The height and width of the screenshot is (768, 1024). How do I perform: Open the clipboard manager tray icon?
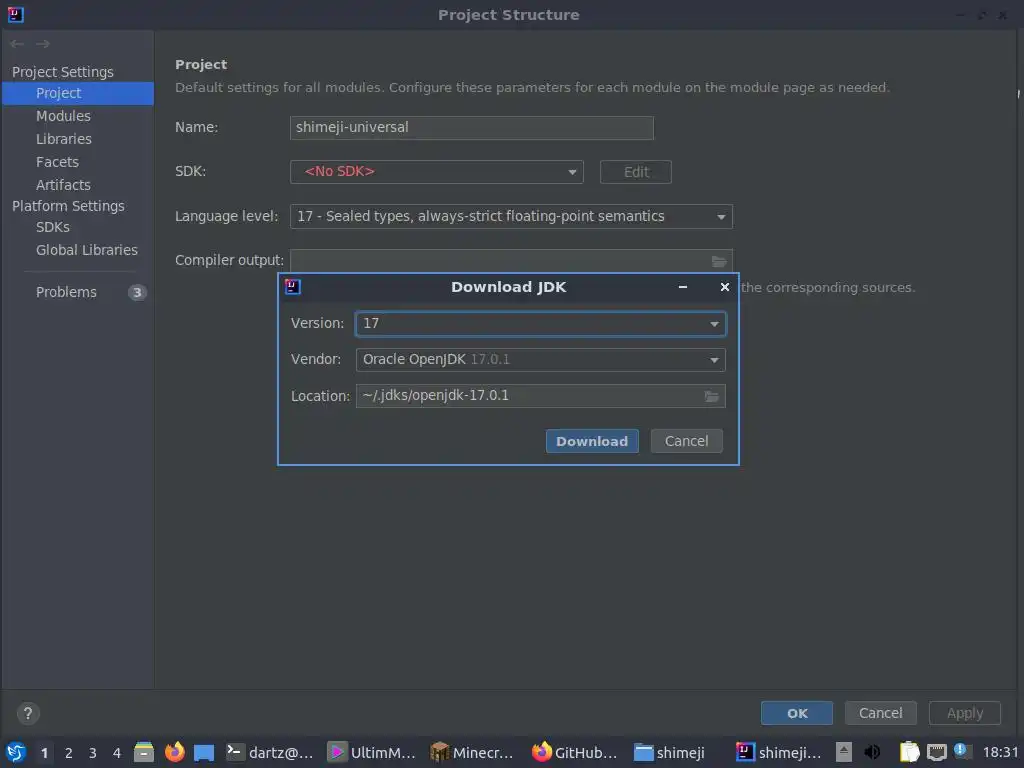(909, 752)
